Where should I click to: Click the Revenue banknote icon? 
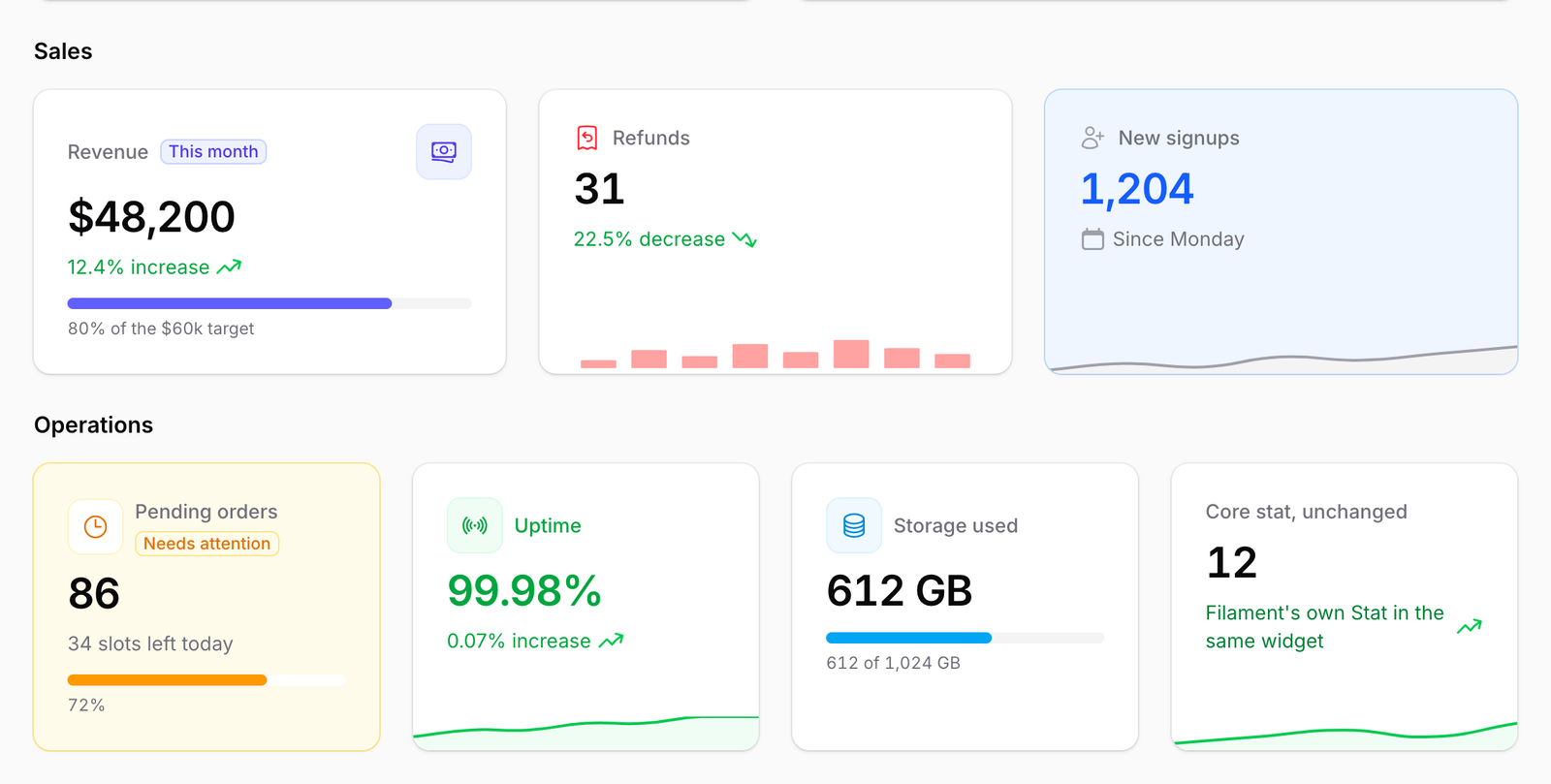coord(444,152)
